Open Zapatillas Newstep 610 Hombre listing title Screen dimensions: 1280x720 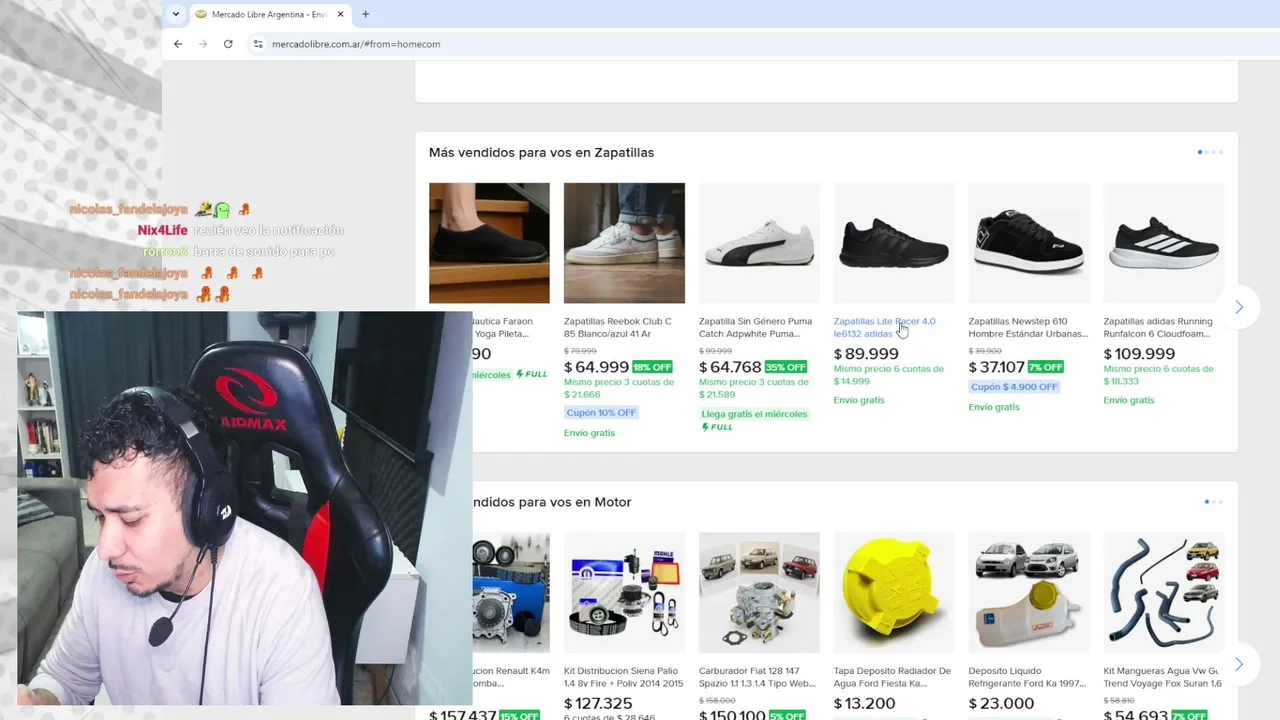click(x=1028, y=328)
